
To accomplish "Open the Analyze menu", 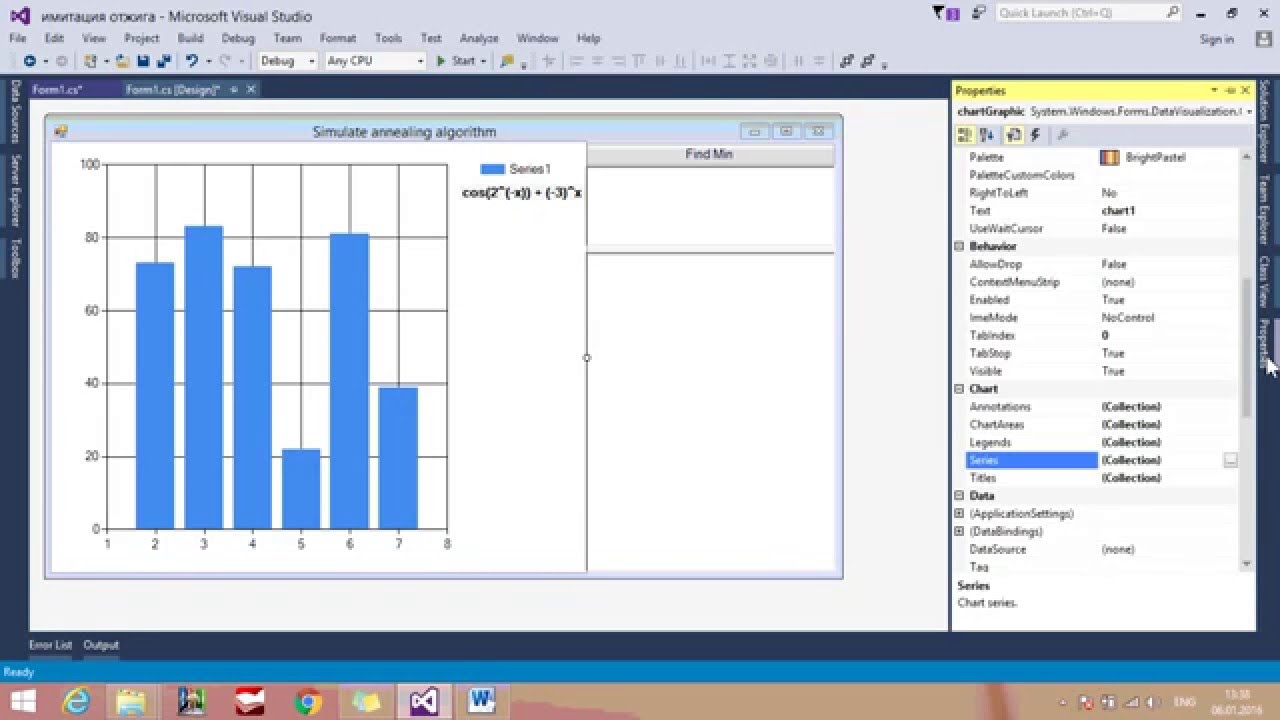I will [x=479, y=38].
